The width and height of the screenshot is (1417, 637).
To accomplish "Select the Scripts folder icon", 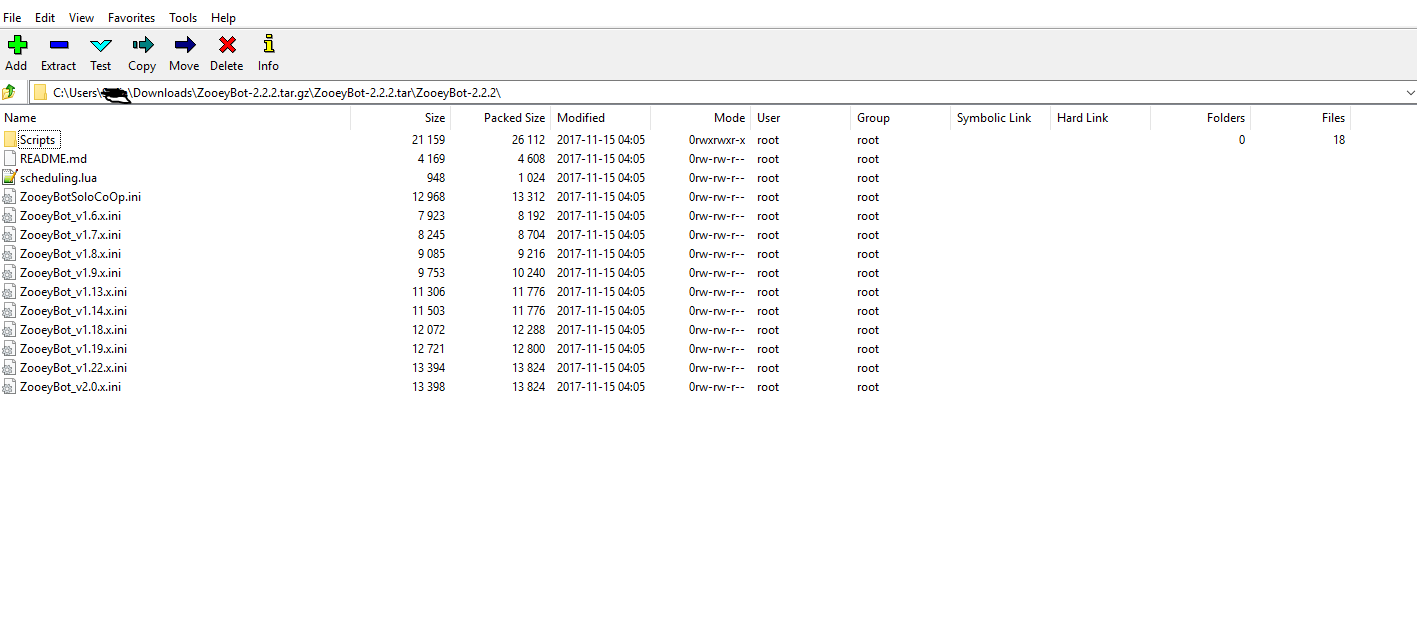I will pos(10,140).
